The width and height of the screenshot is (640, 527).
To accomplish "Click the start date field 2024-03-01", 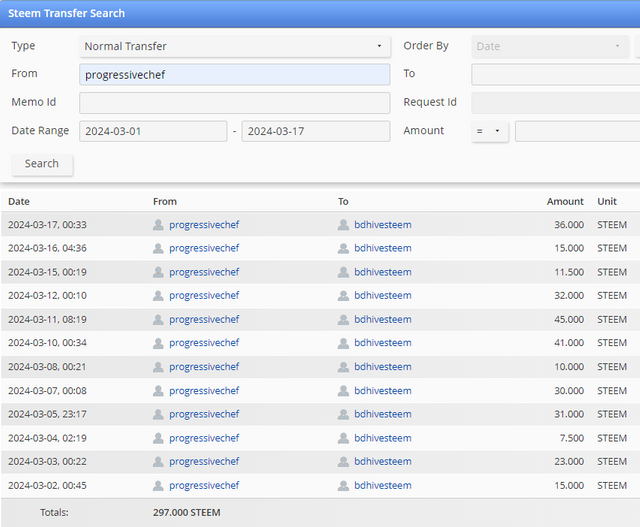I will coord(153,131).
